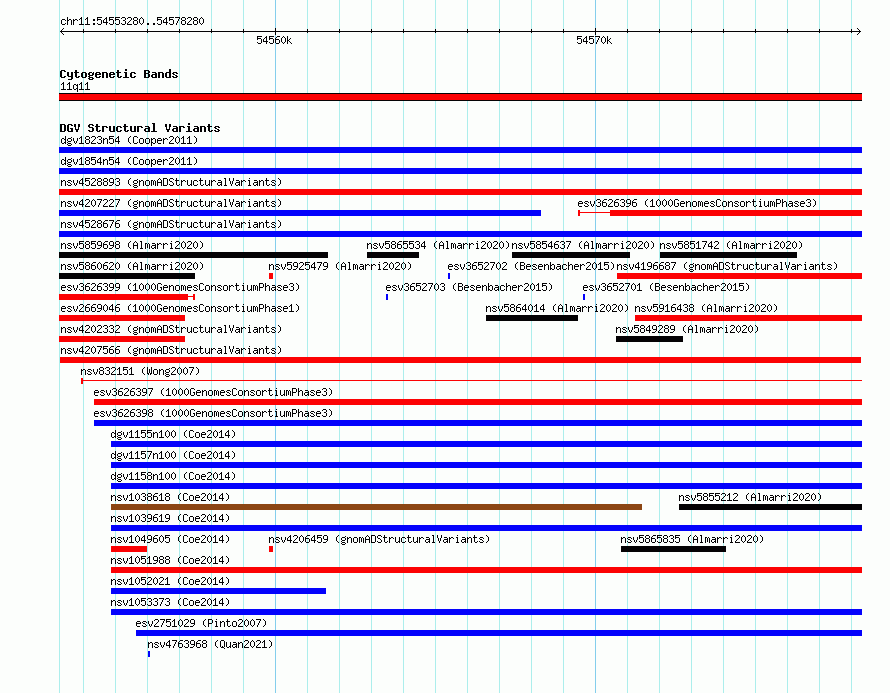Open the nsv1049605 (Coe2014) label
890x693 pixels.
point(170,539)
